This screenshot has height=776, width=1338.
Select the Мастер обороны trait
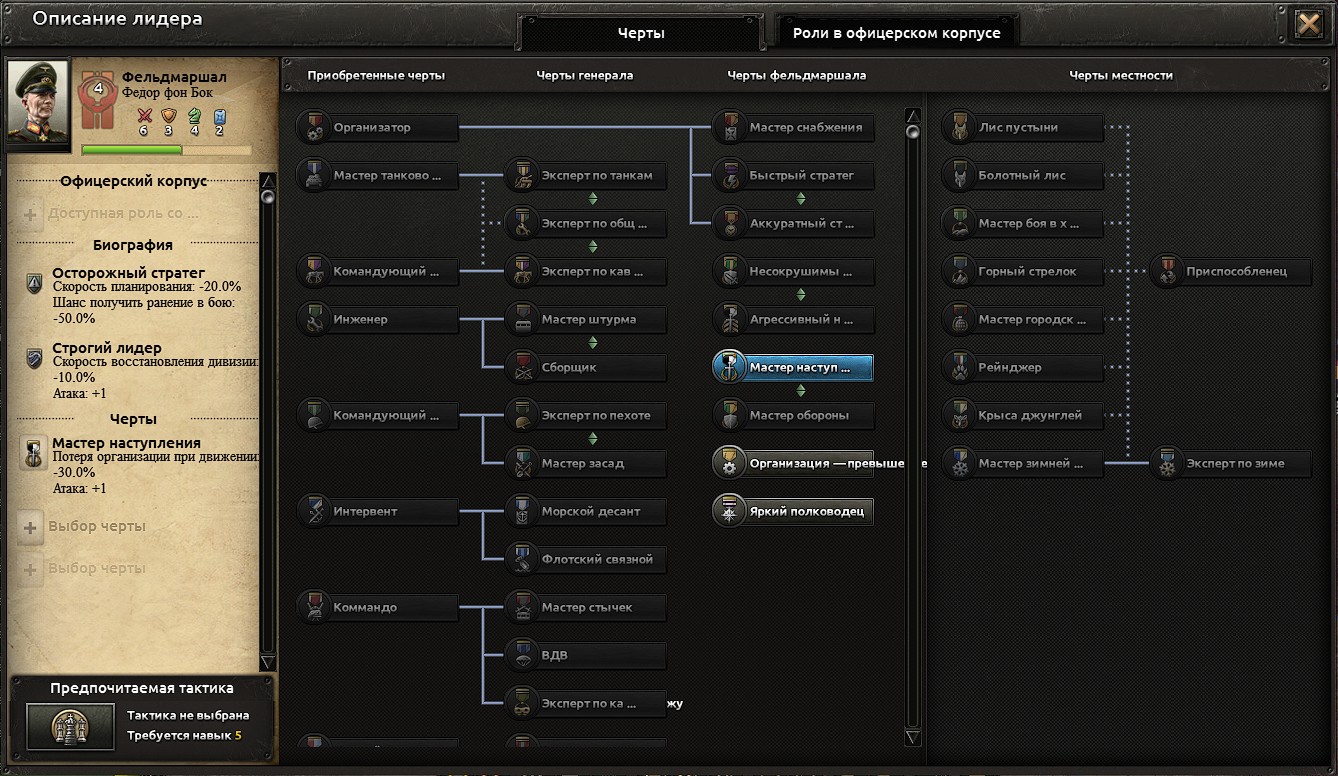click(794, 415)
